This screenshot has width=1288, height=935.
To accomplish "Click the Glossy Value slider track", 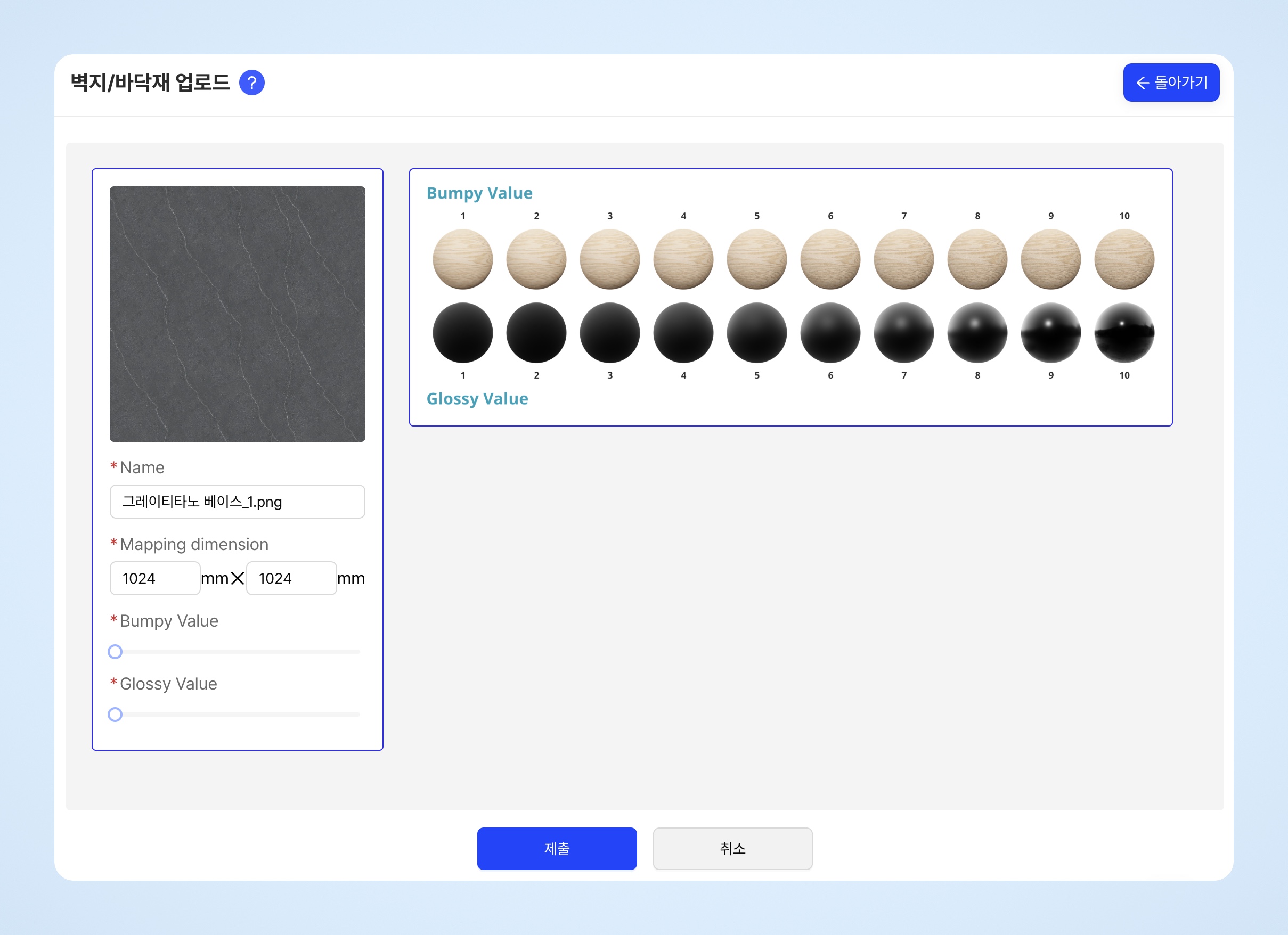I will [x=238, y=714].
